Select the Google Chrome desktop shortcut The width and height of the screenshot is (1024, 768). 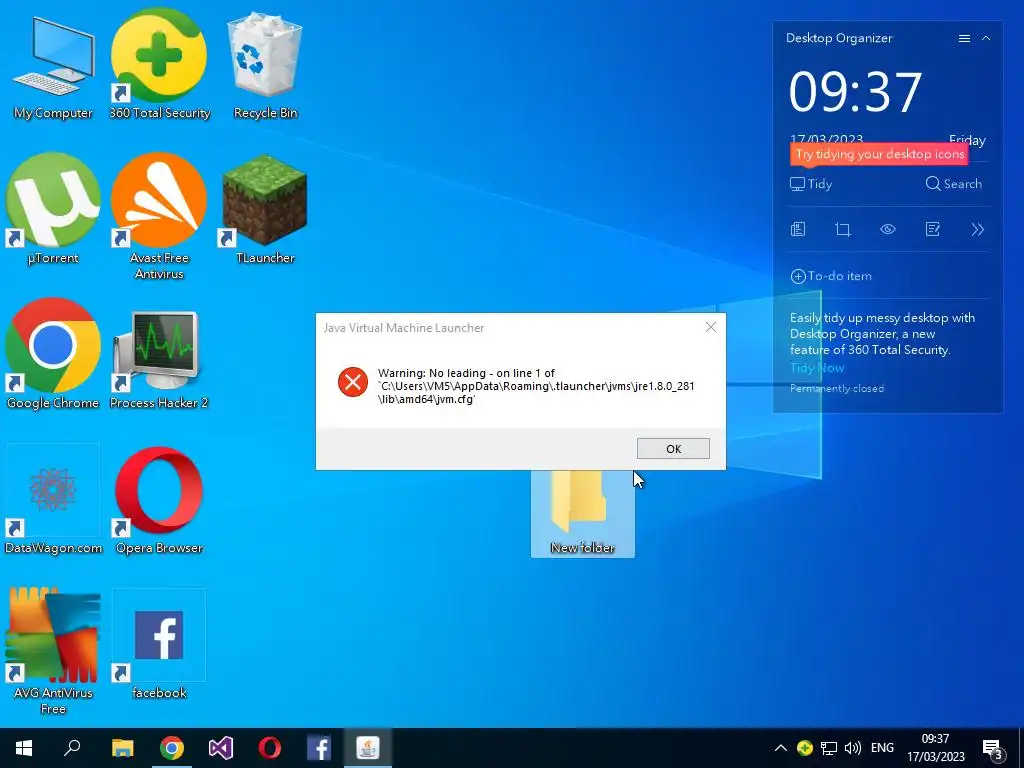click(53, 355)
